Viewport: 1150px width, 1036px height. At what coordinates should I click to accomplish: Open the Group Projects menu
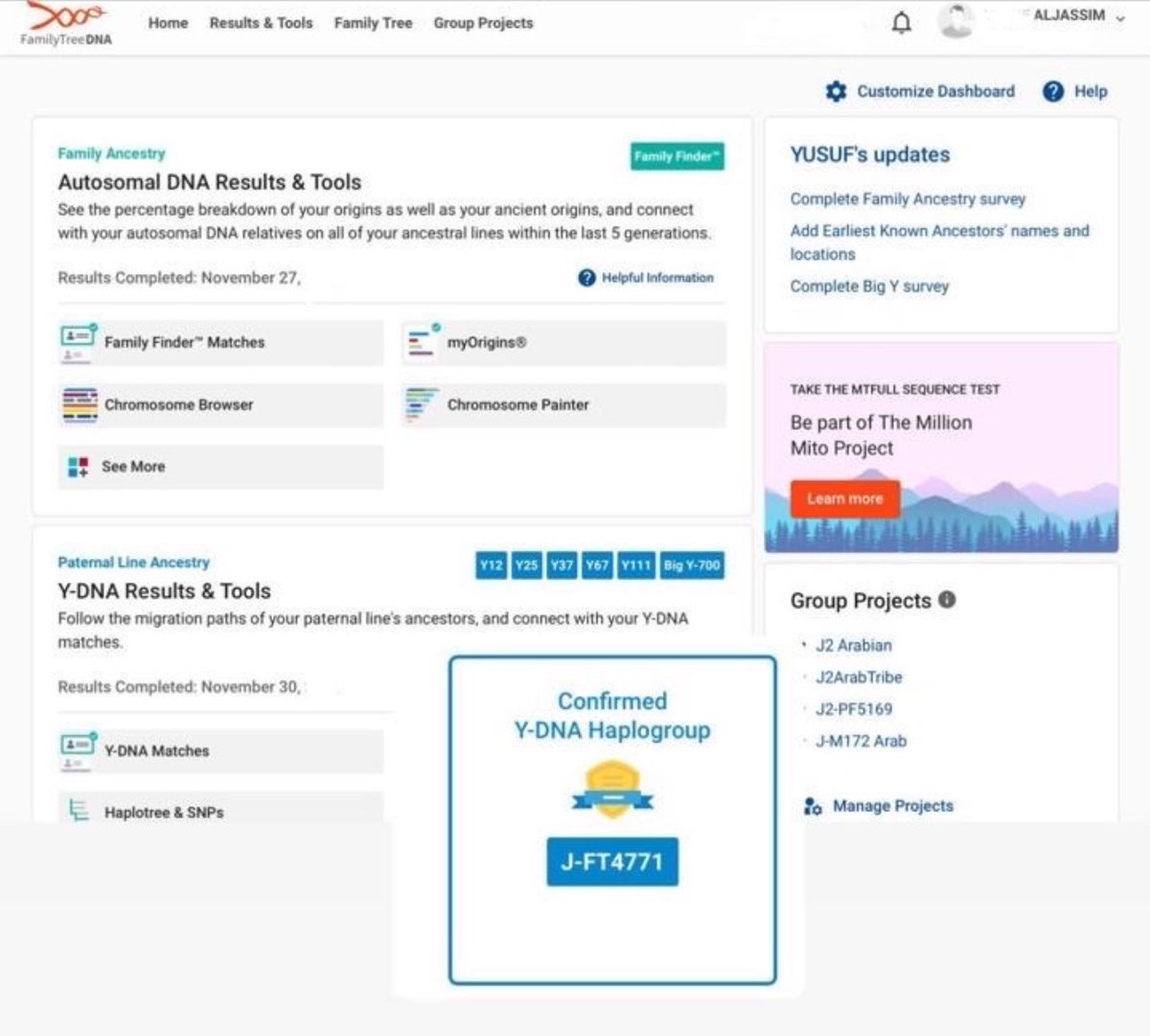[483, 23]
